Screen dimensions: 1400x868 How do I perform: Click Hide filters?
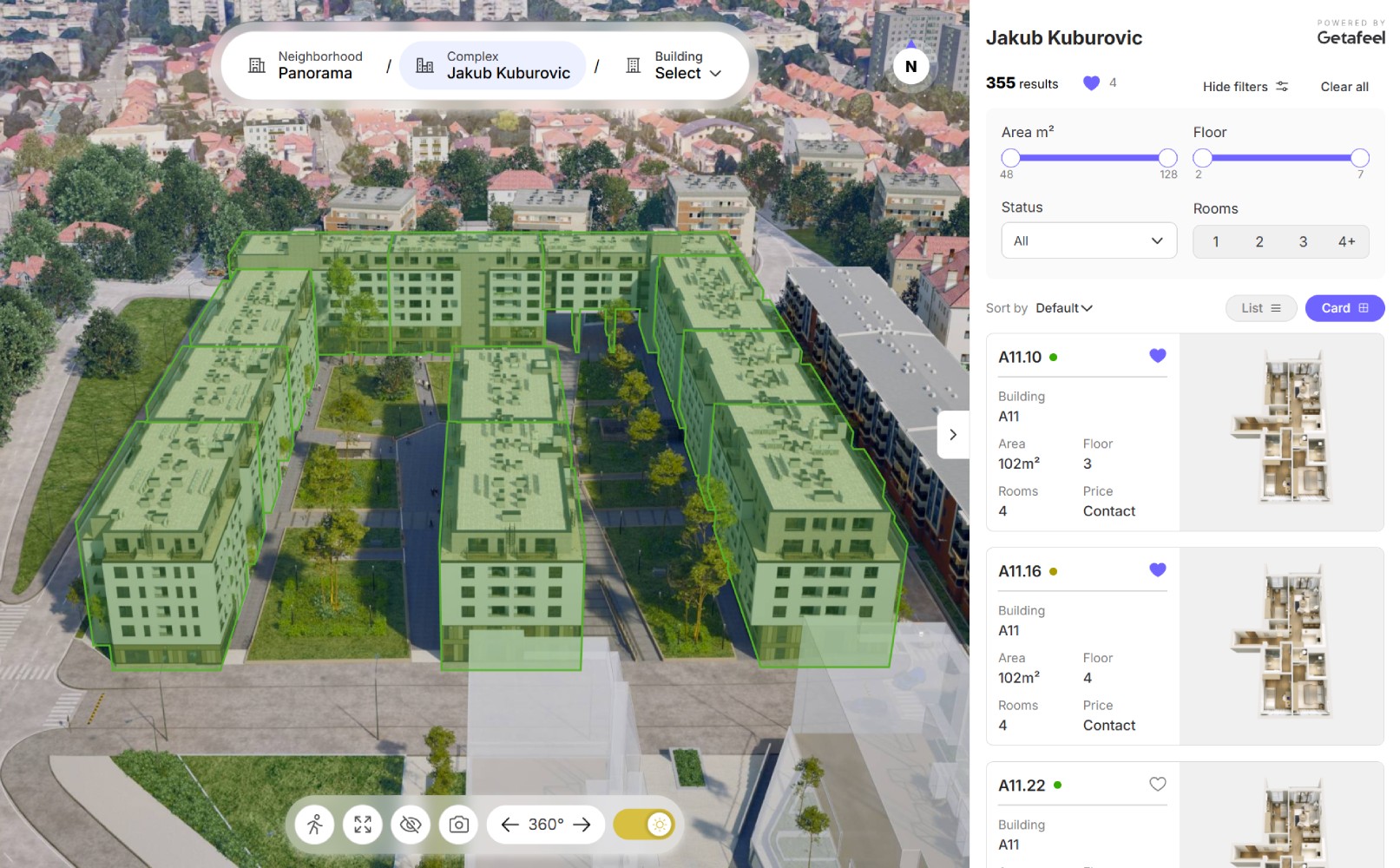1246,87
